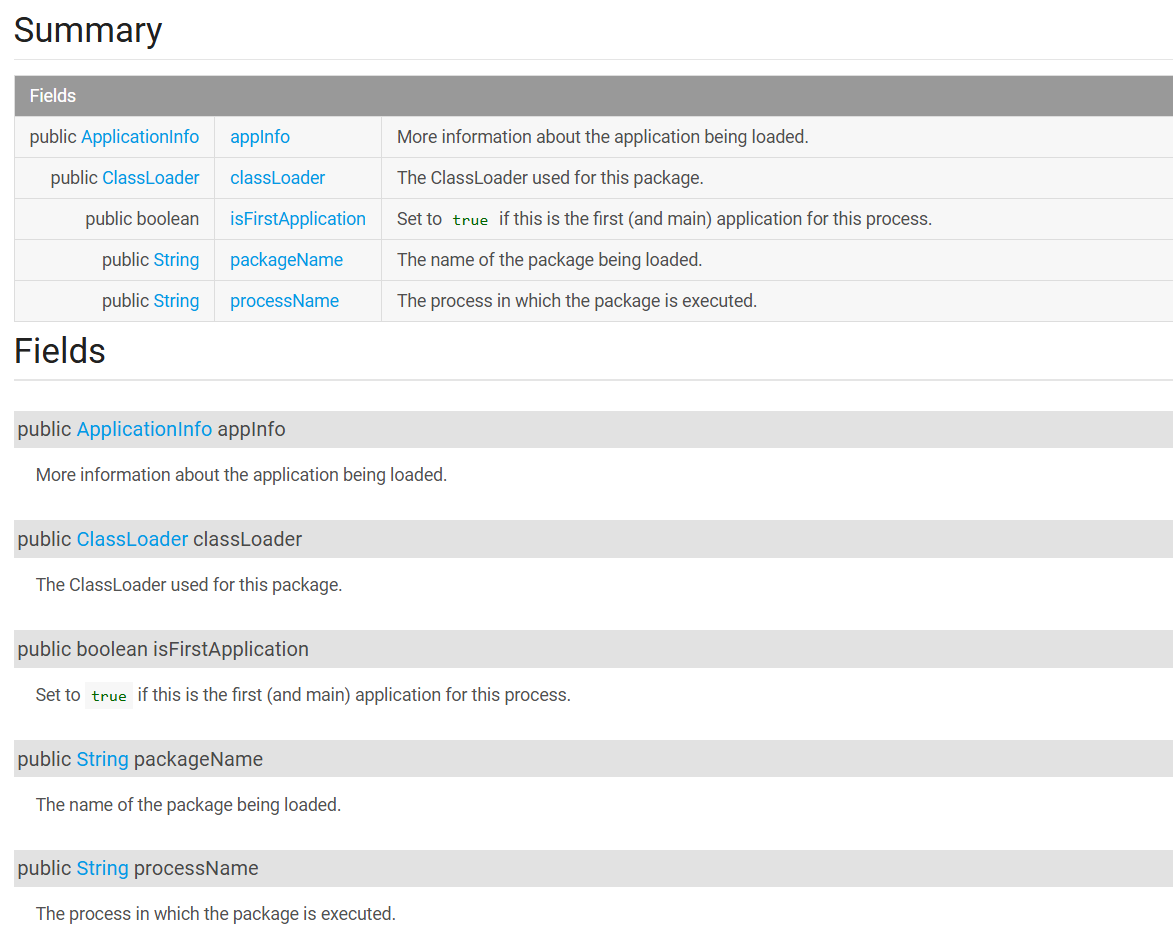
Task: Open String link in processName field heading
Action: pos(102,868)
